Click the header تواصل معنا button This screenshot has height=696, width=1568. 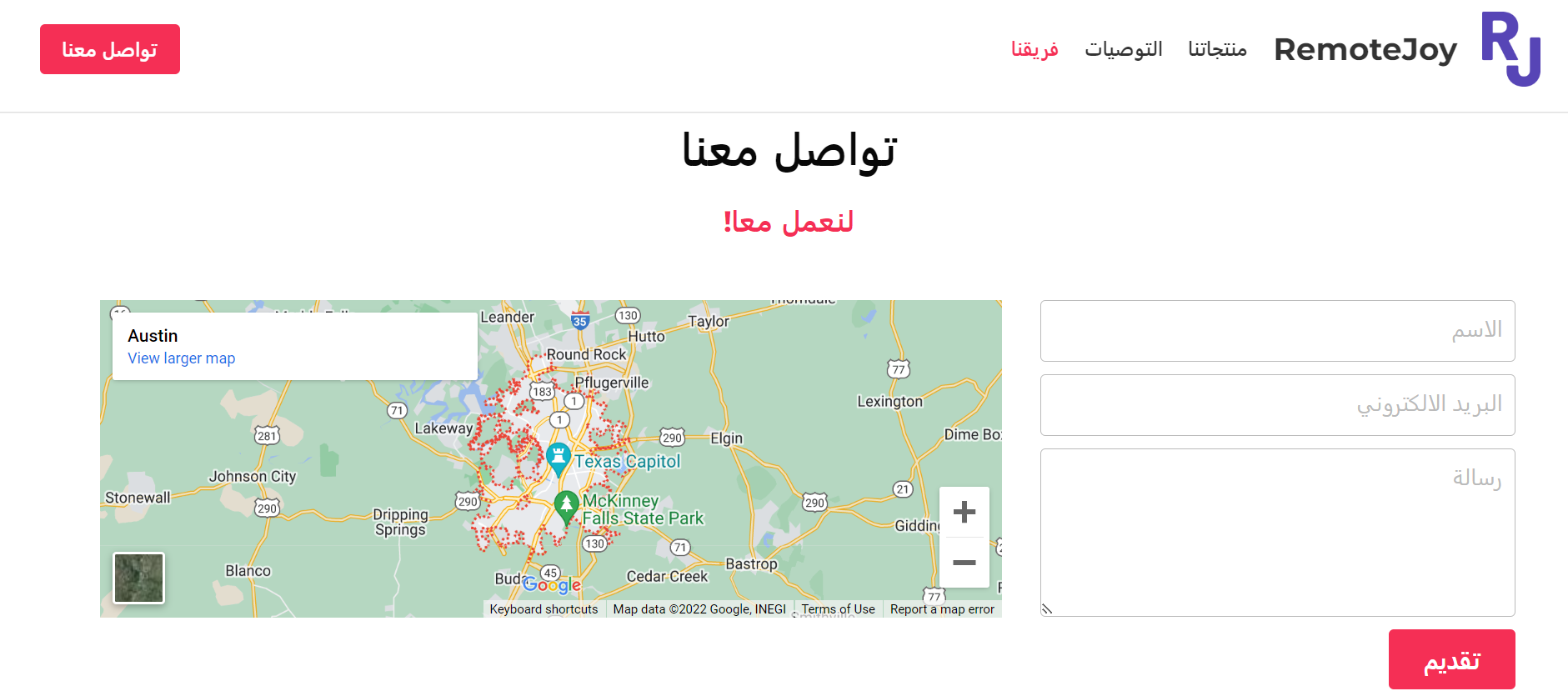coord(110,49)
